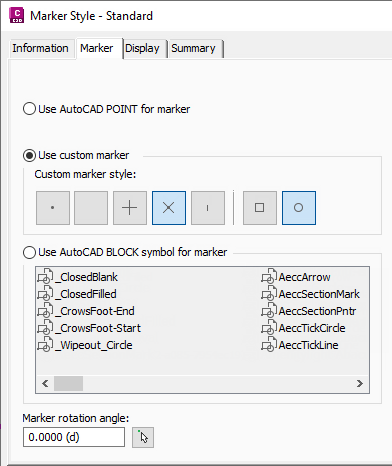392x466 pixels.
Task: Select the dot custom marker style
Action: [53, 208]
